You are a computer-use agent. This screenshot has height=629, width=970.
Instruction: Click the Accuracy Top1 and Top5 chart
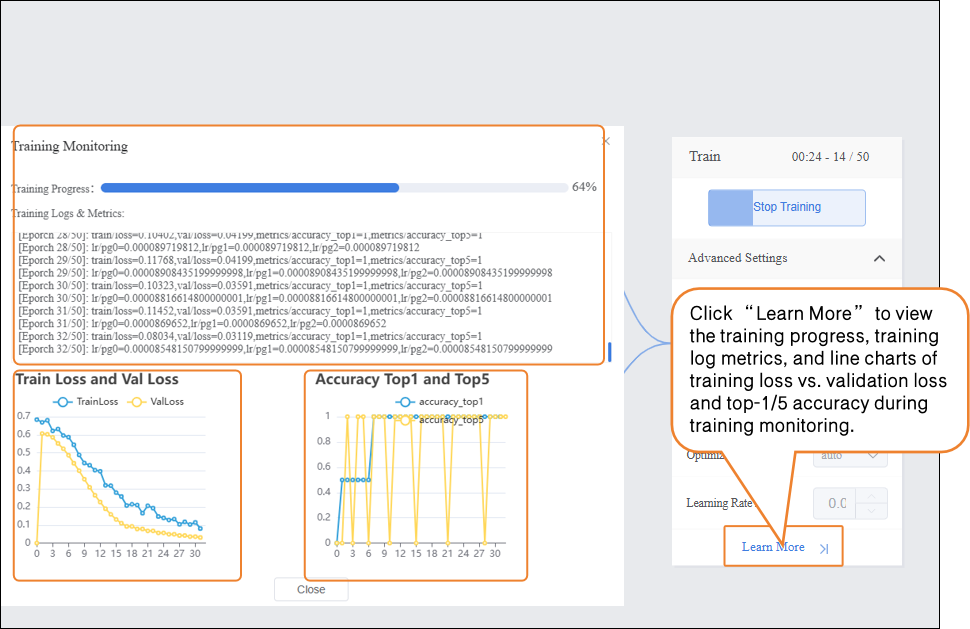pos(417,480)
